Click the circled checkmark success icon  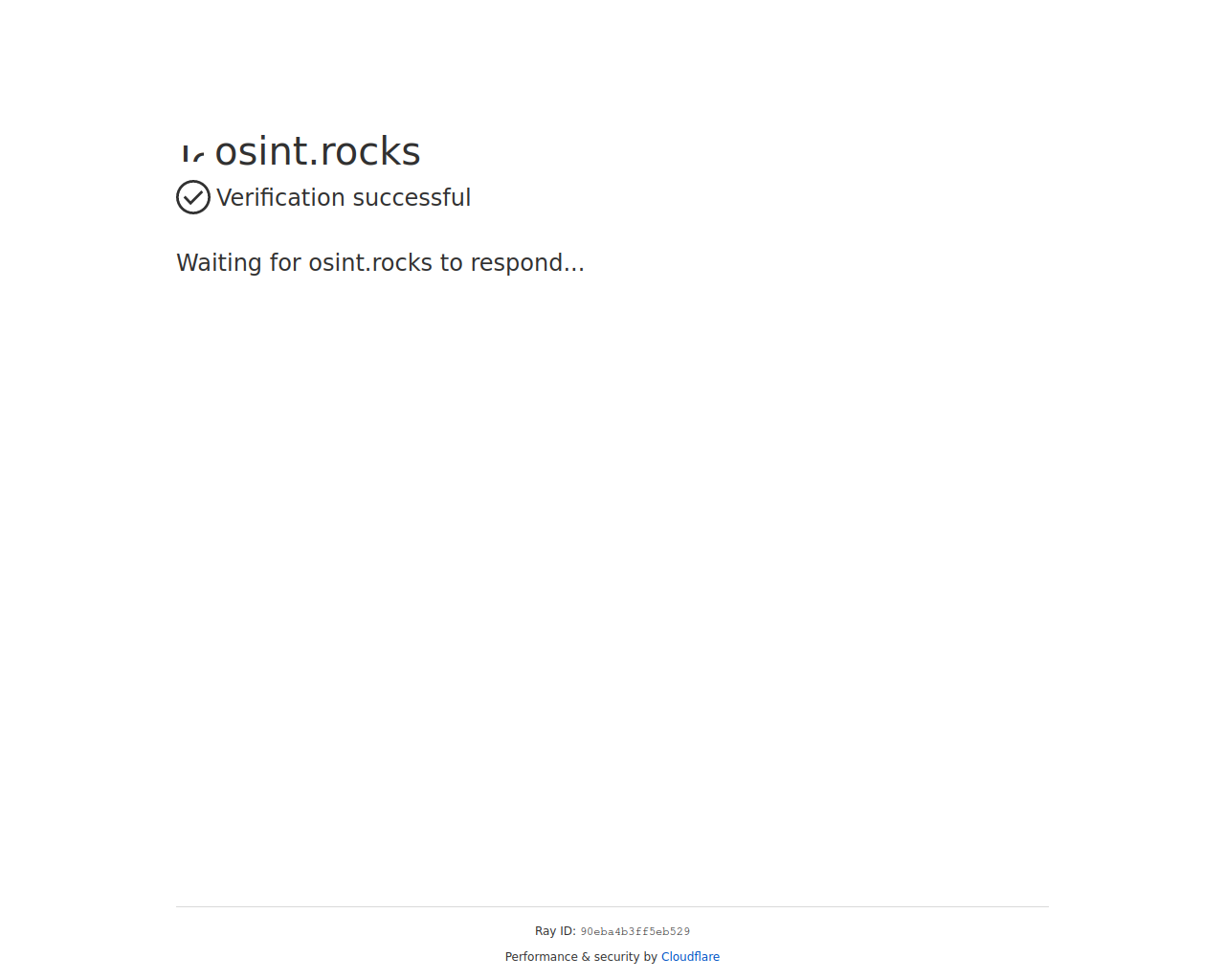pyautogui.click(x=193, y=197)
